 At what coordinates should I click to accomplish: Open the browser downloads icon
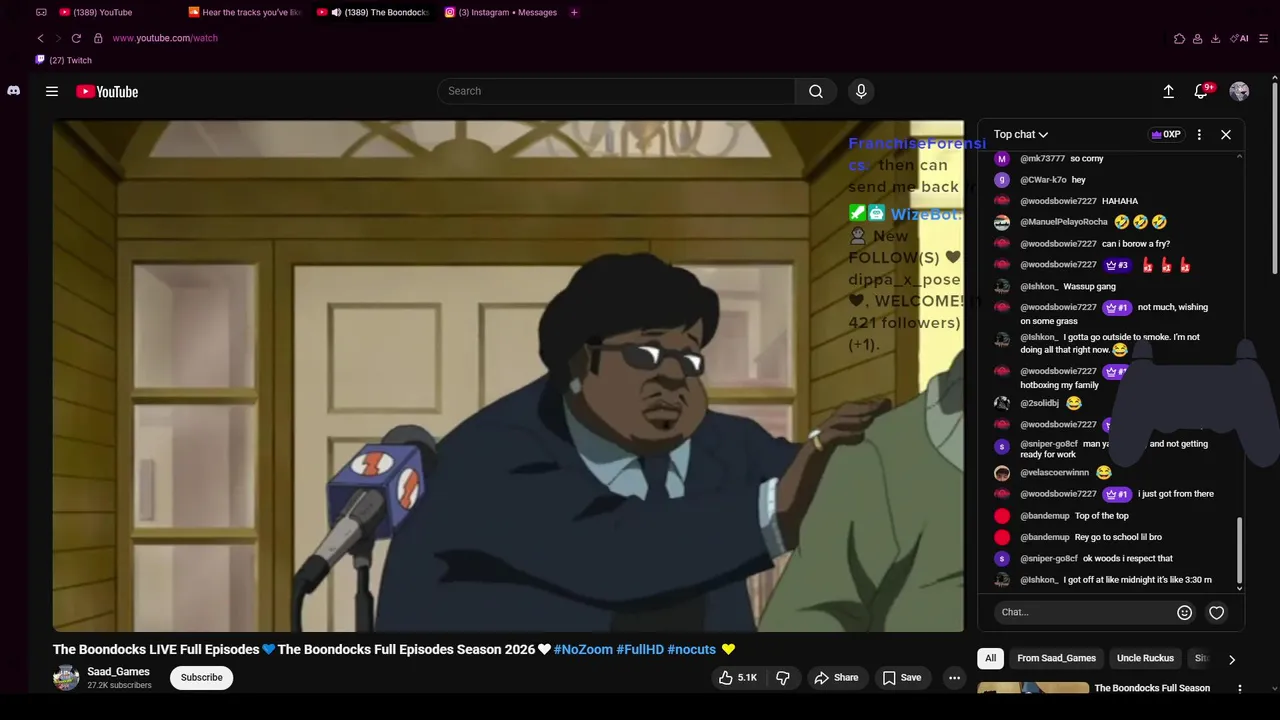point(1215,38)
